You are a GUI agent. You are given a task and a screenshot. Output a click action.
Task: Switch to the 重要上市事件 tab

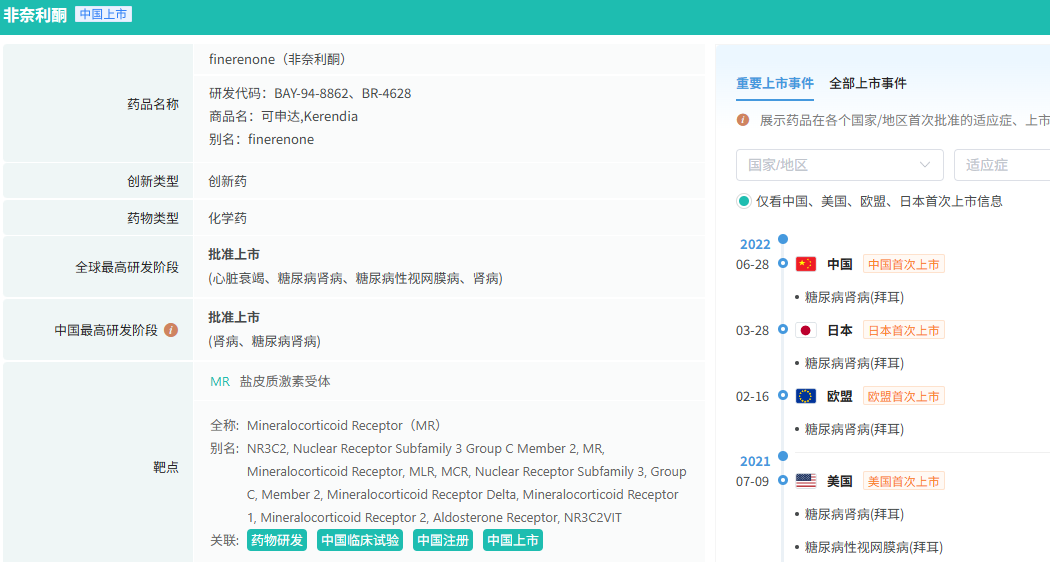tap(775, 84)
